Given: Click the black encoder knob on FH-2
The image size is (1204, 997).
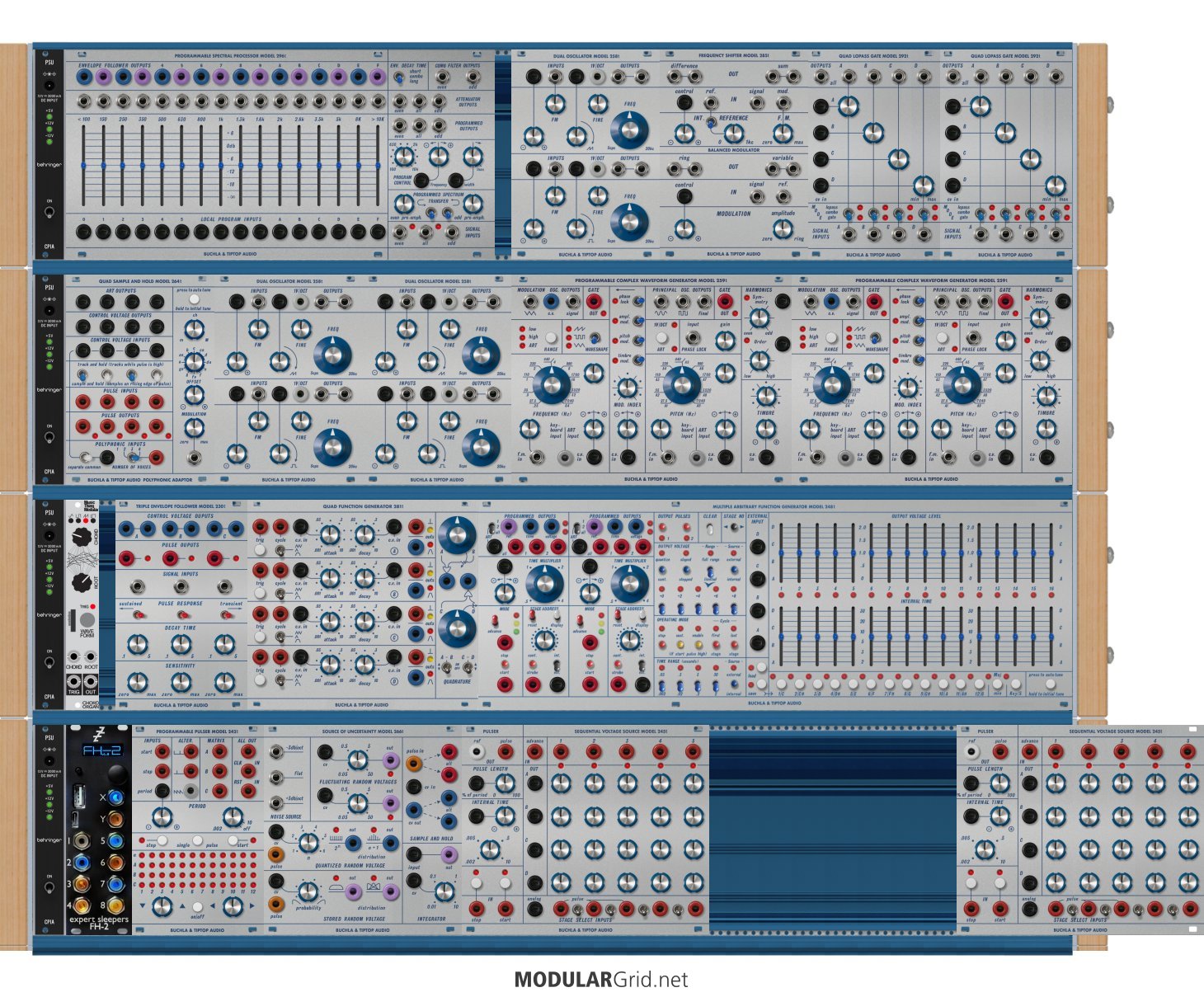Looking at the screenshot, I should tap(116, 773).
